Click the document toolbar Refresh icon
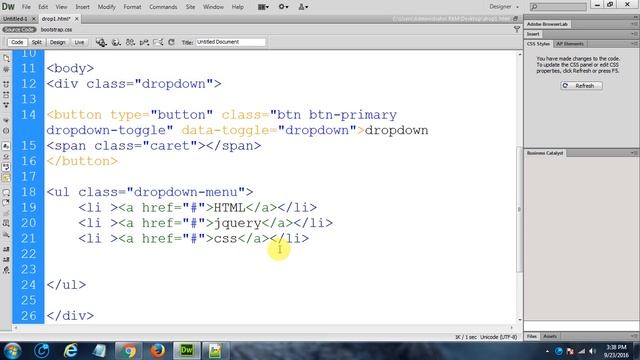Viewport: 640px width, 360px height. click(x=171, y=42)
